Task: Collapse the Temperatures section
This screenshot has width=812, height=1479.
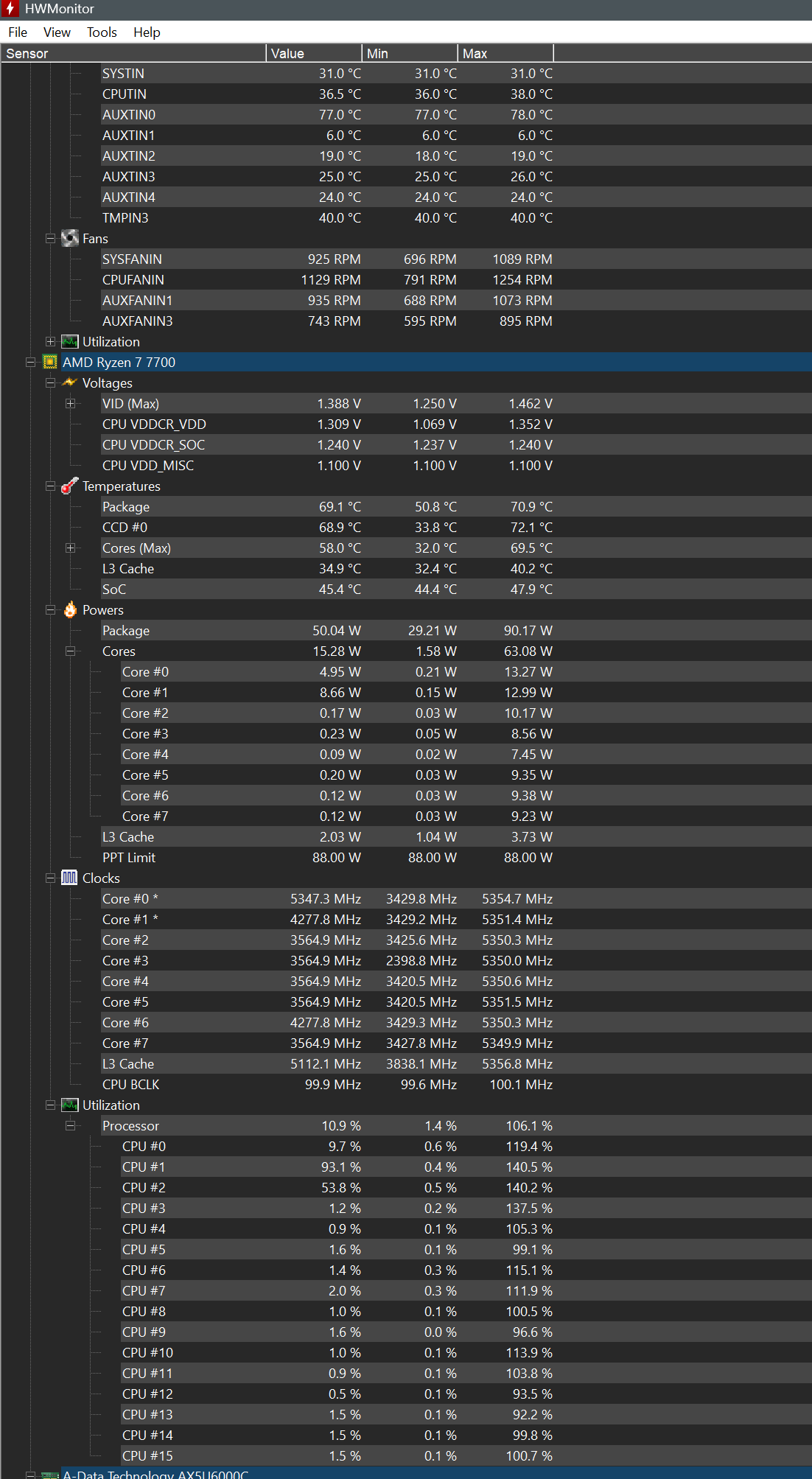Action: [50, 486]
